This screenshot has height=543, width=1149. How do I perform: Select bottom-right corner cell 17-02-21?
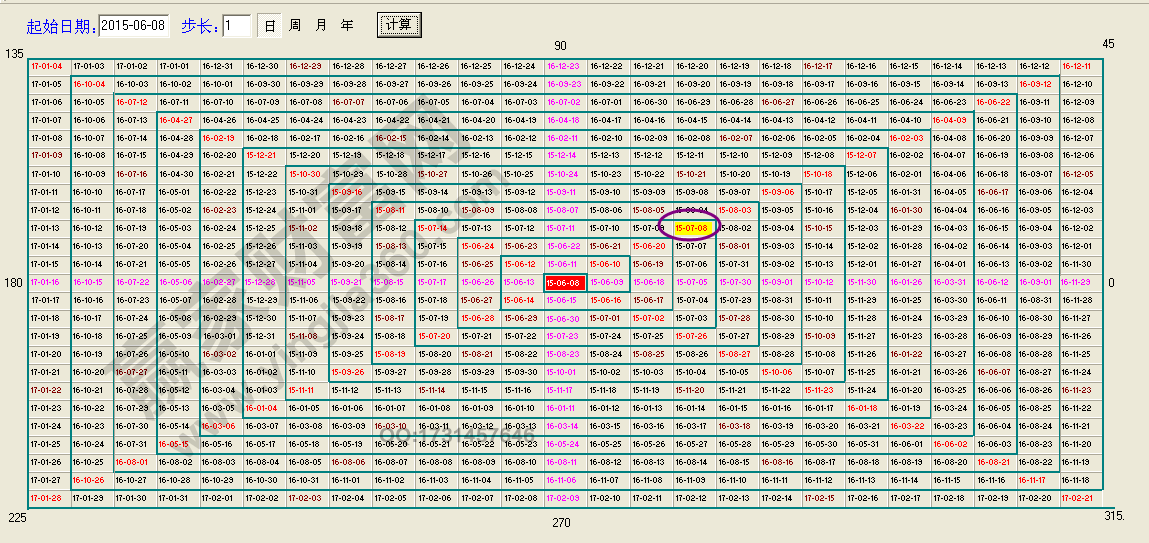coord(1077,498)
